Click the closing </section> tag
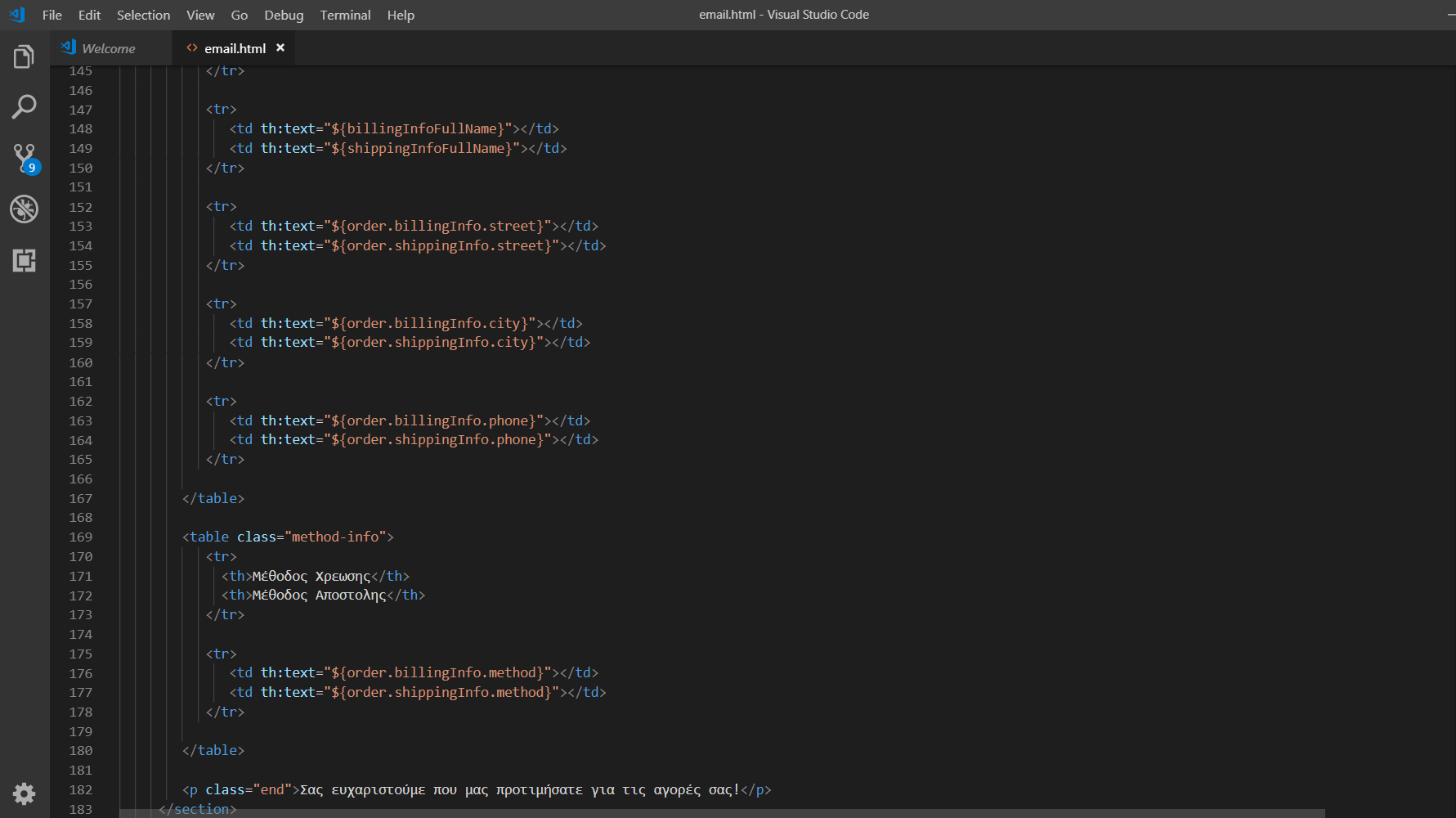1456x818 pixels. click(198, 810)
